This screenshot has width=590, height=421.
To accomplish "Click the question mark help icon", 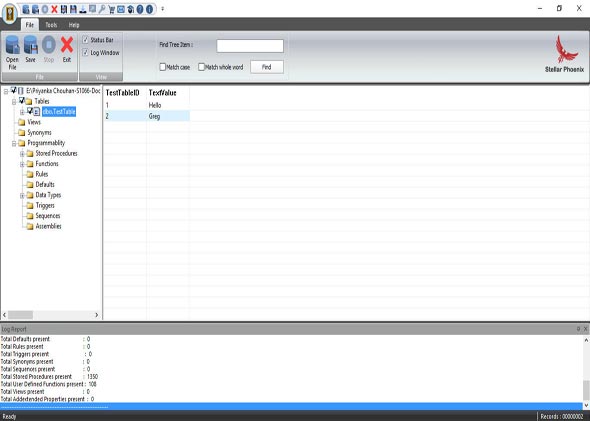I will pyautogui.click(x=140, y=9).
